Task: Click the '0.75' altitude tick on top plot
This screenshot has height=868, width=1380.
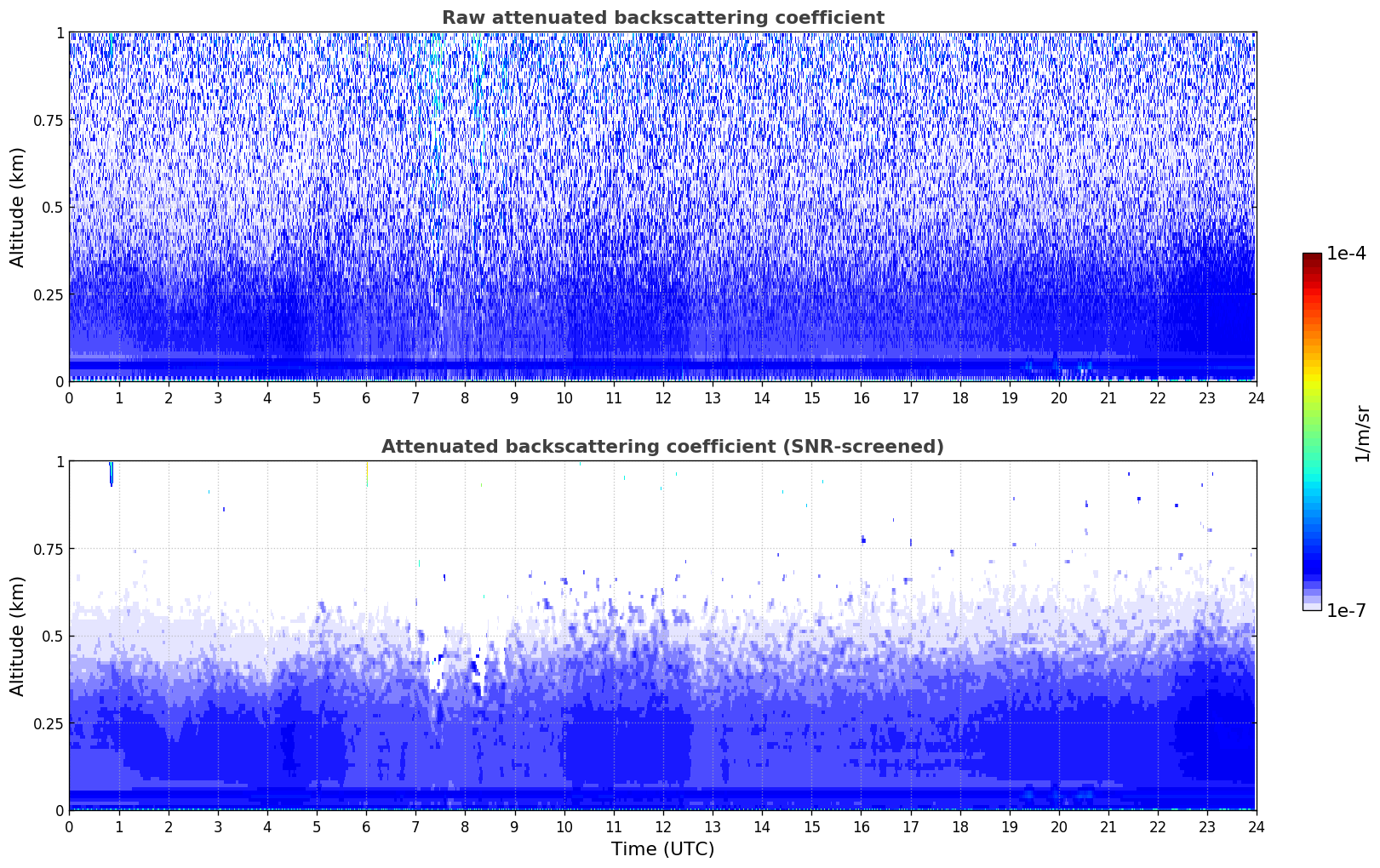Action: pyautogui.click(x=49, y=121)
